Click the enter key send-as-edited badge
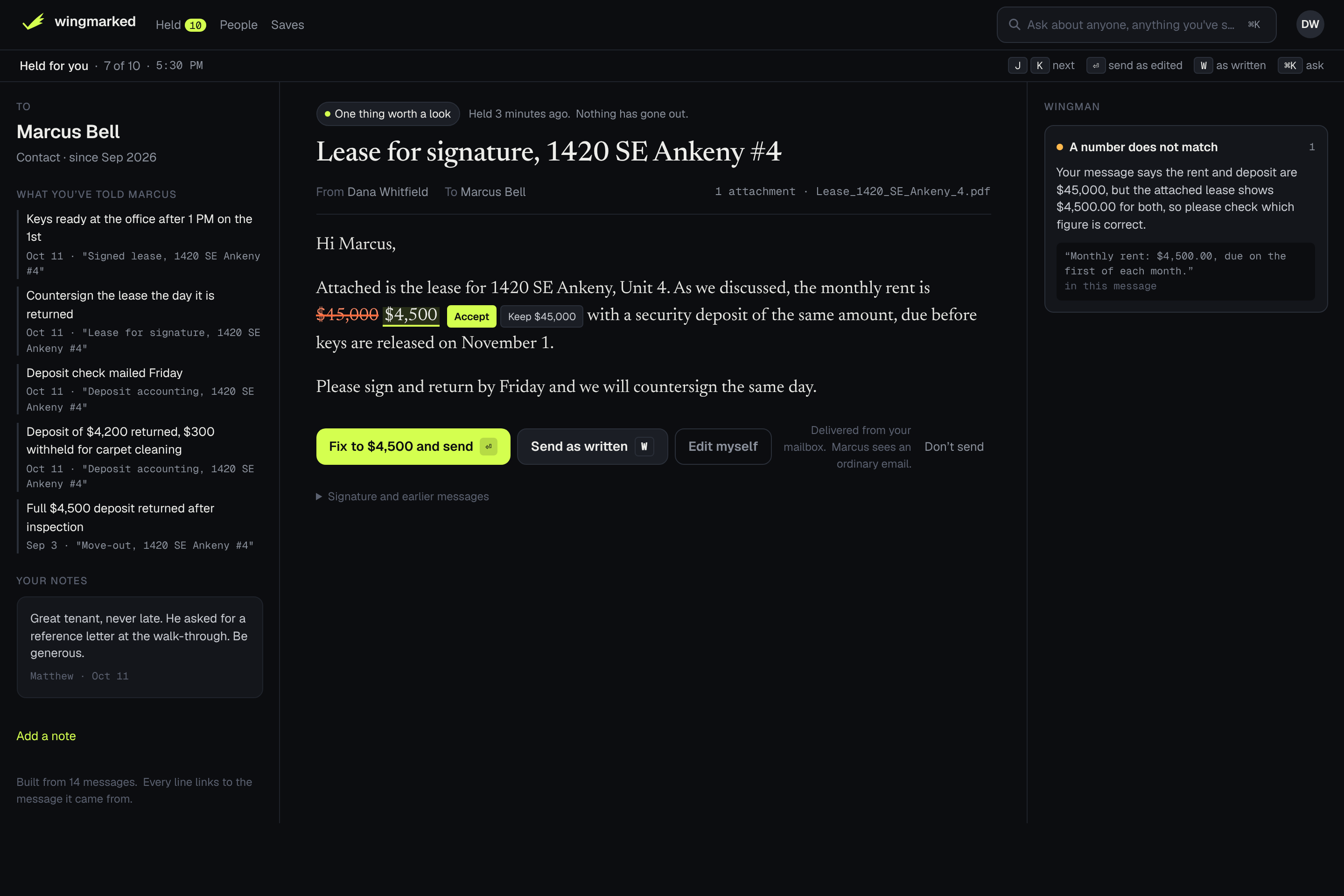This screenshot has width=1344, height=896. (1095, 66)
